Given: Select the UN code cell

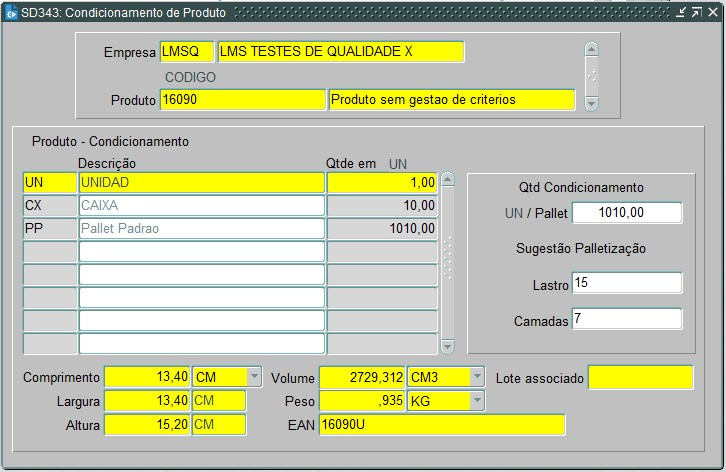Looking at the screenshot, I should click(x=50, y=183).
